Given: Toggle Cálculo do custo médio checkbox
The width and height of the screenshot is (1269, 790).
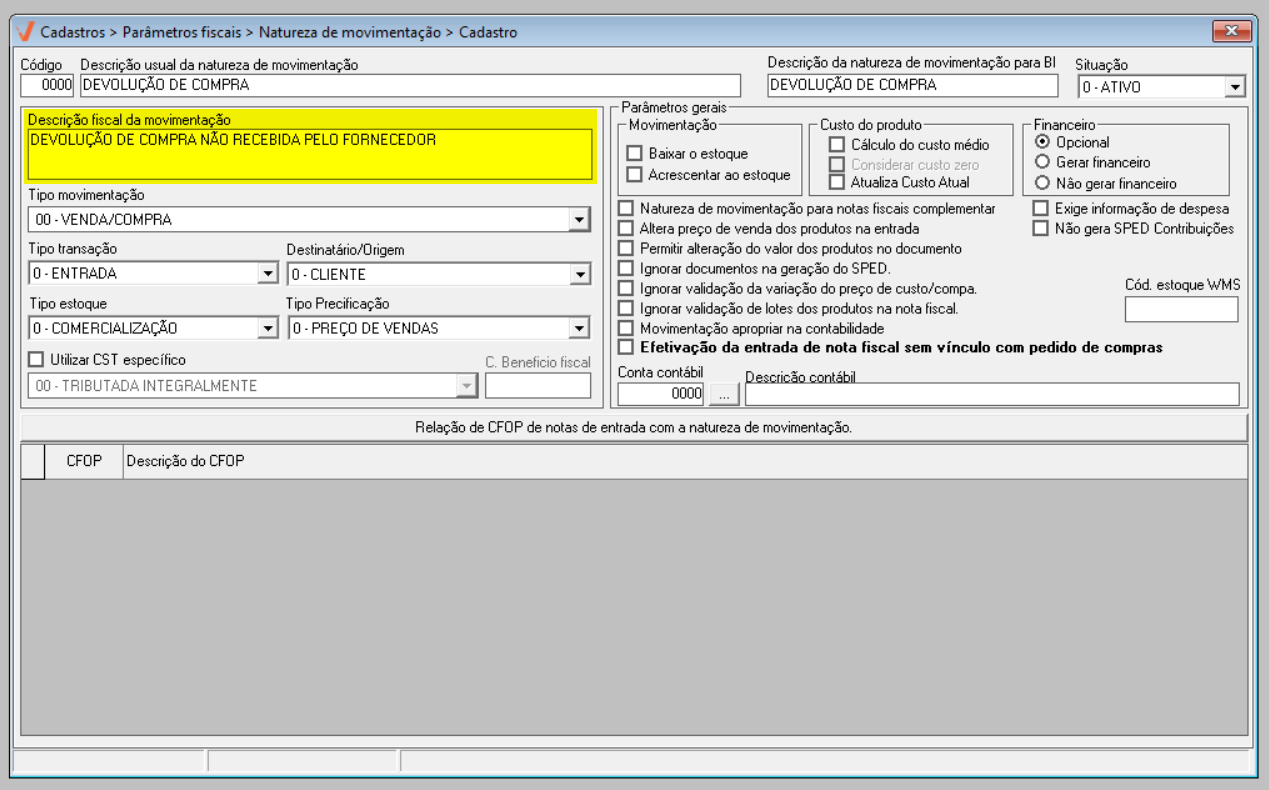Looking at the screenshot, I should click(x=837, y=145).
